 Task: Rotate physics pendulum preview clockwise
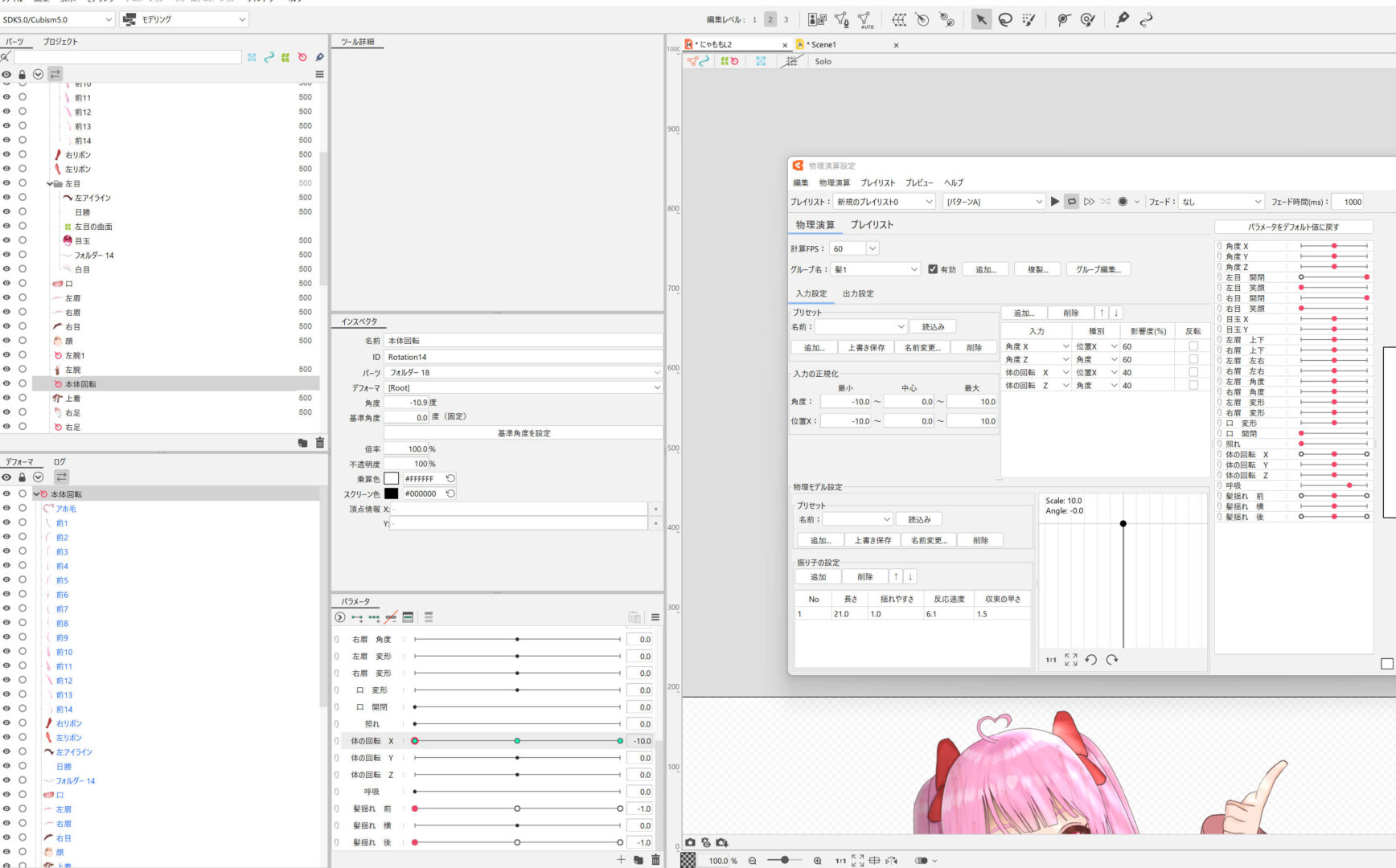pyautogui.click(x=1112, y=659)
